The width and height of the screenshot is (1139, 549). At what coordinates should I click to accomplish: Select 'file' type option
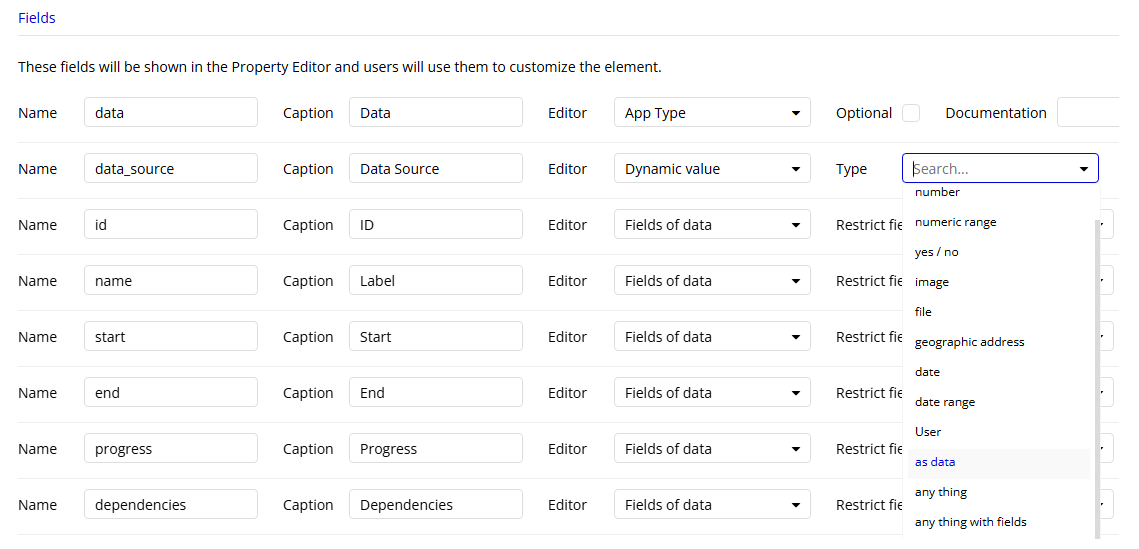[x=923, y=312]
